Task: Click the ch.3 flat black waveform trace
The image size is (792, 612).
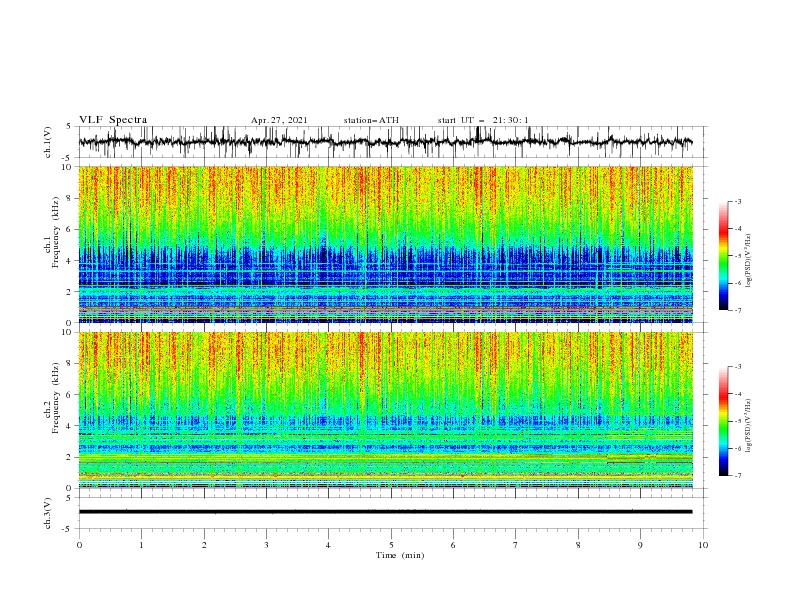Action: [x=385, y=512]
